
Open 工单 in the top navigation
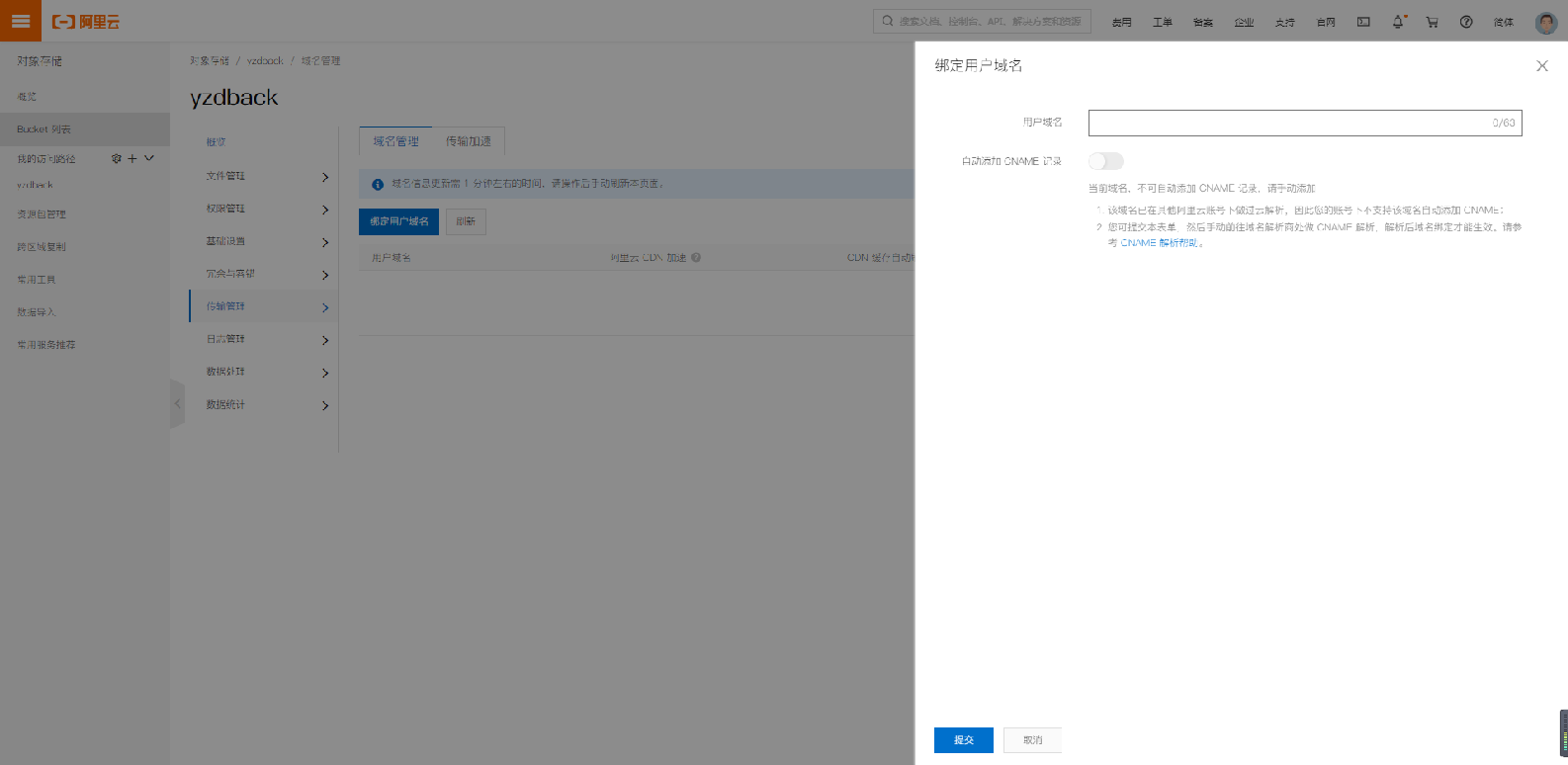click(1162, 22)
